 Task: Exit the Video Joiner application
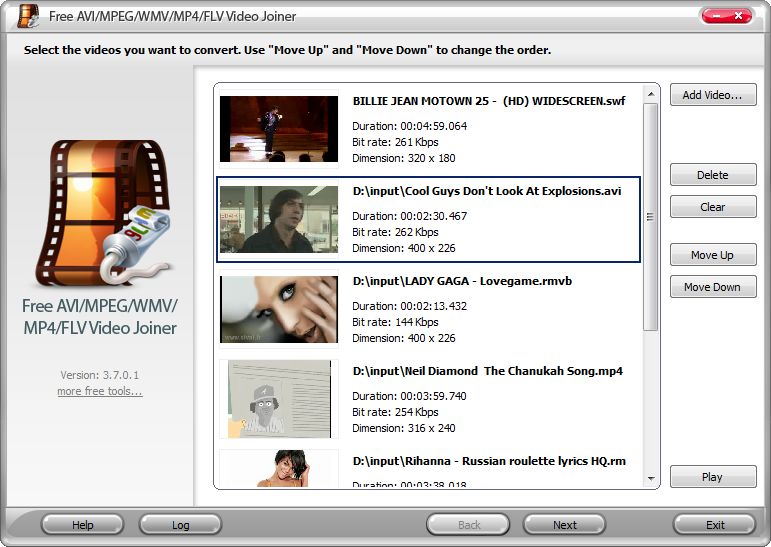click(714, 525)
